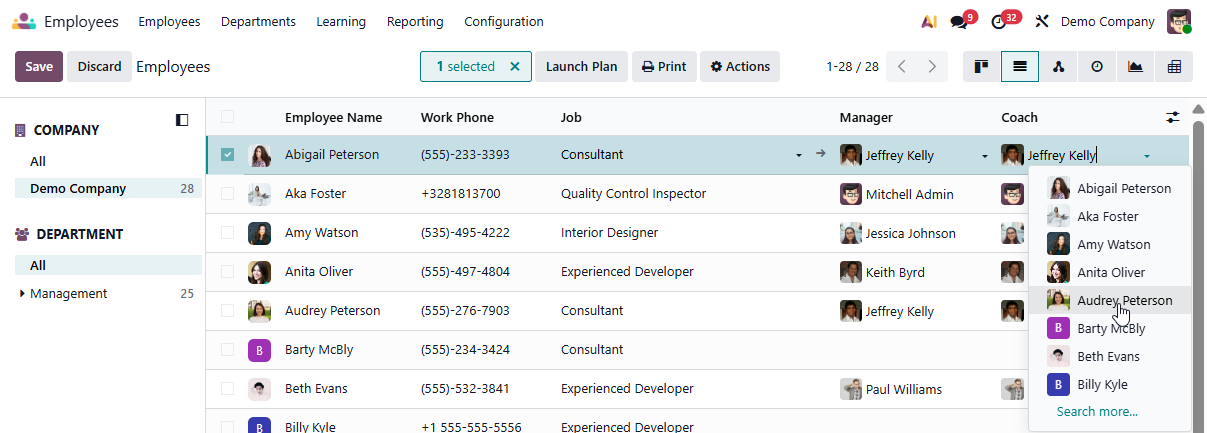Click the Search more... link

pyautogui.click(x=1097, y=411)
